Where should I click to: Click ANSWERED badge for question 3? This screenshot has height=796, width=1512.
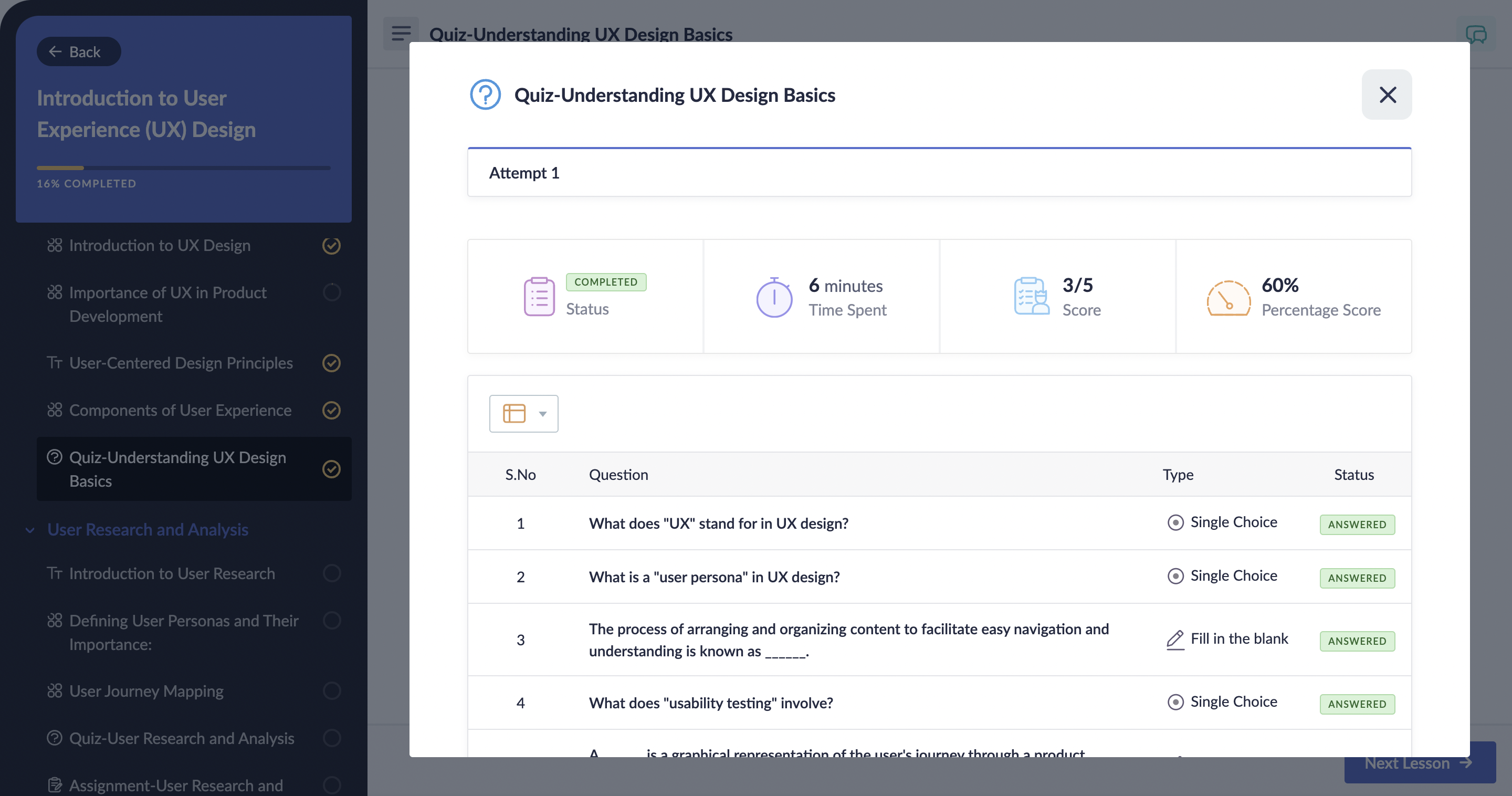coord(1357,641)
